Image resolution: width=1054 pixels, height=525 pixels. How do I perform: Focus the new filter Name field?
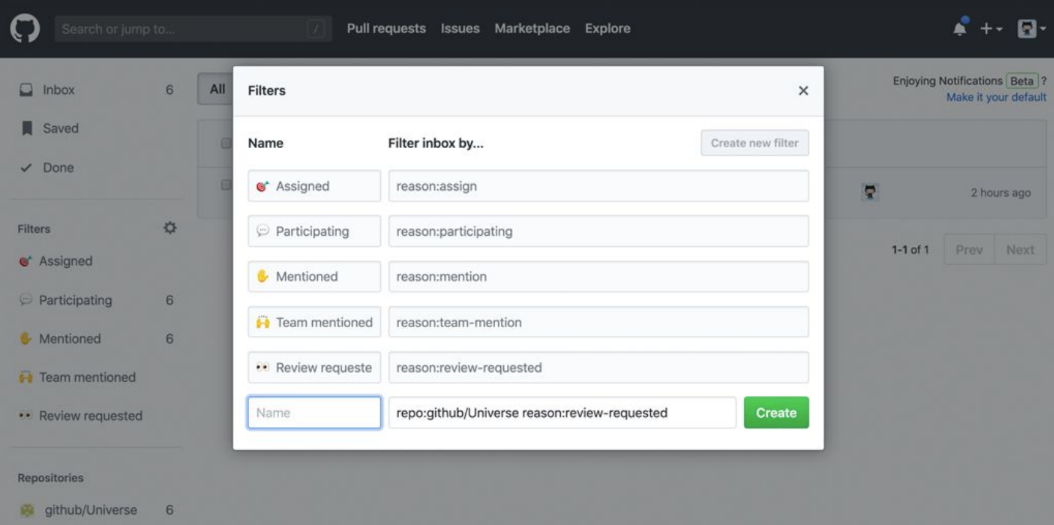314,413
